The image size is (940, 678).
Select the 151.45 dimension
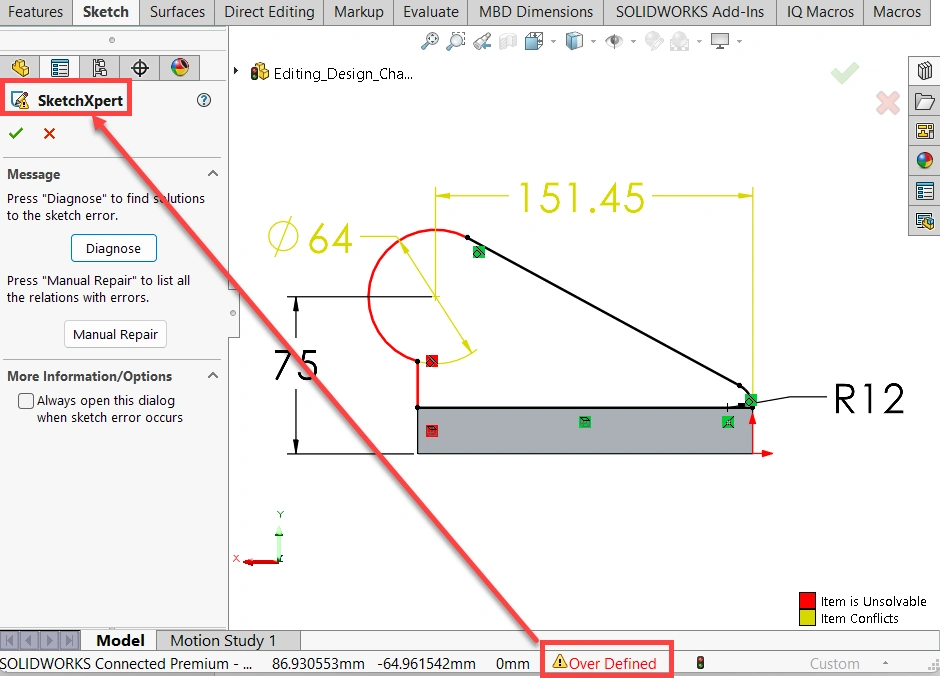pos(581,198)
